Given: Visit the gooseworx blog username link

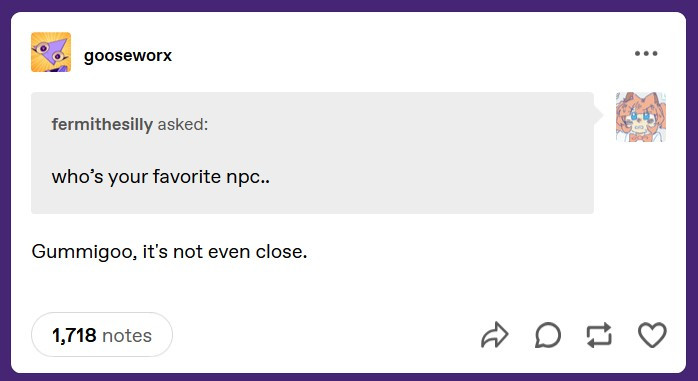Looking at the screenshot, I should point(128,55).
